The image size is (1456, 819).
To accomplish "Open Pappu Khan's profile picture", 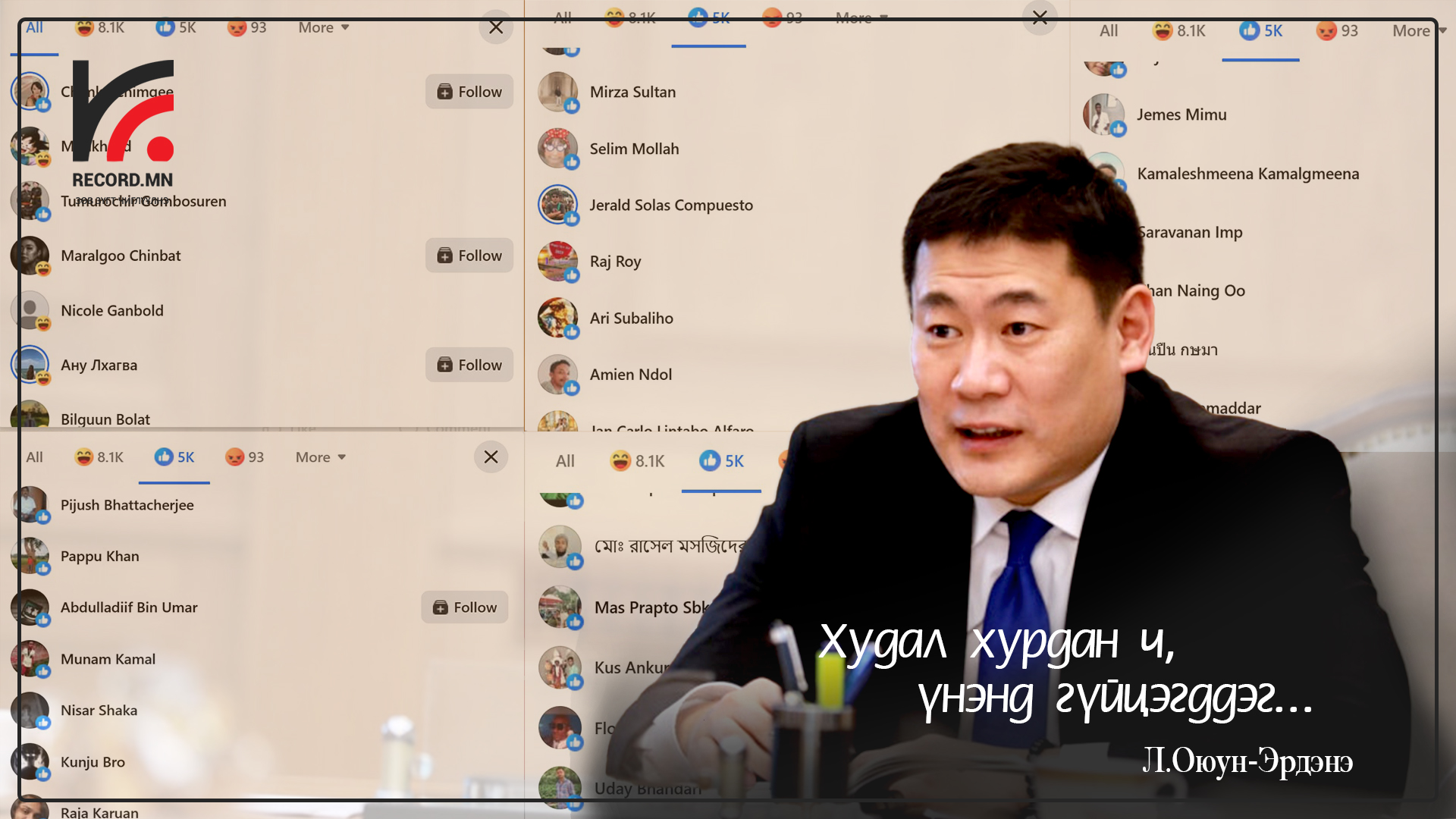I will tap(30, 556).
